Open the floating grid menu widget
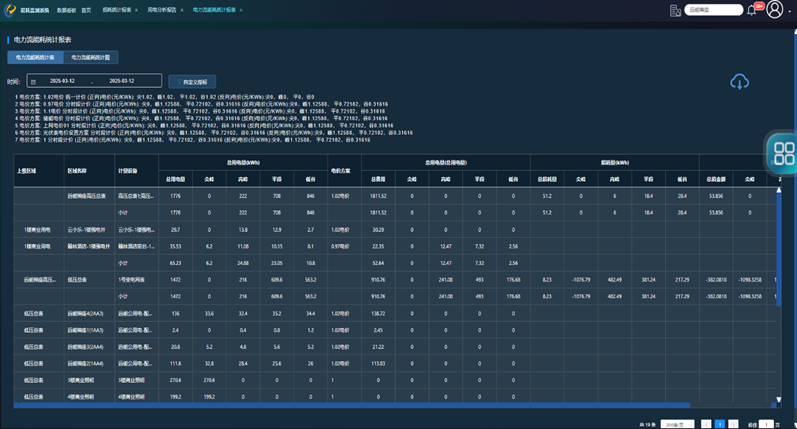Image resolution: width=797 pixels, height=429 pixels. pyautogui.click(x=783, y=153)
